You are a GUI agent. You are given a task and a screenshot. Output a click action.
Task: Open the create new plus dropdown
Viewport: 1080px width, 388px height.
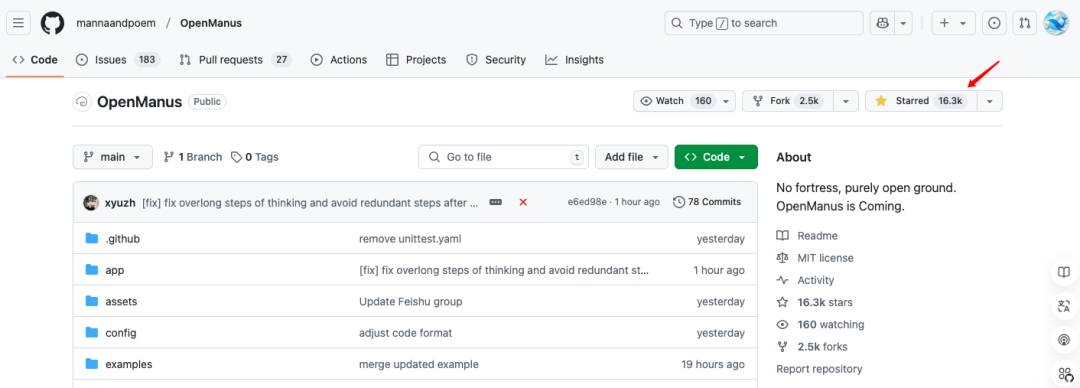coord(953,23)
